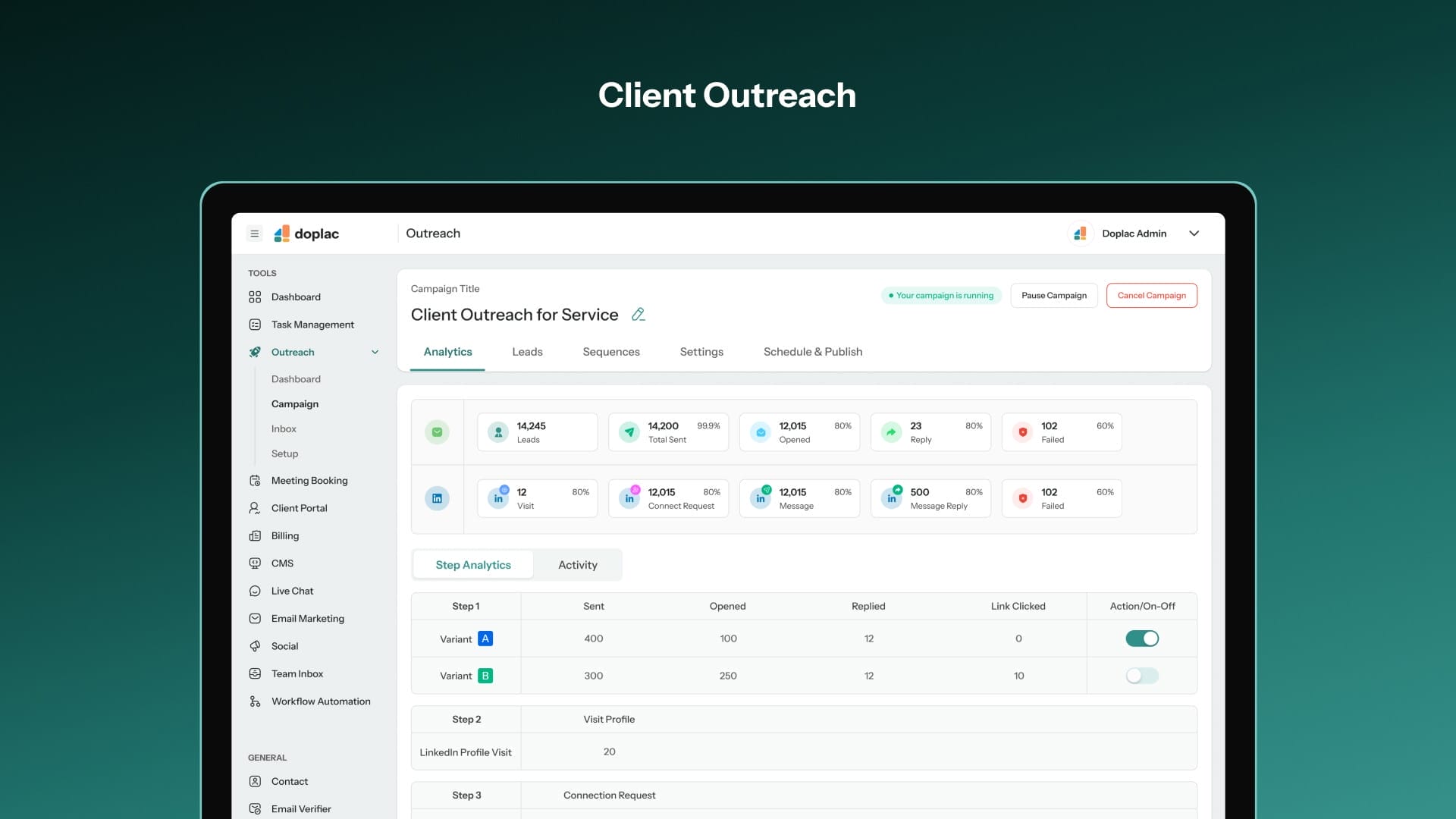Select the green email channel icon in analytics

(x=437, y=432)
